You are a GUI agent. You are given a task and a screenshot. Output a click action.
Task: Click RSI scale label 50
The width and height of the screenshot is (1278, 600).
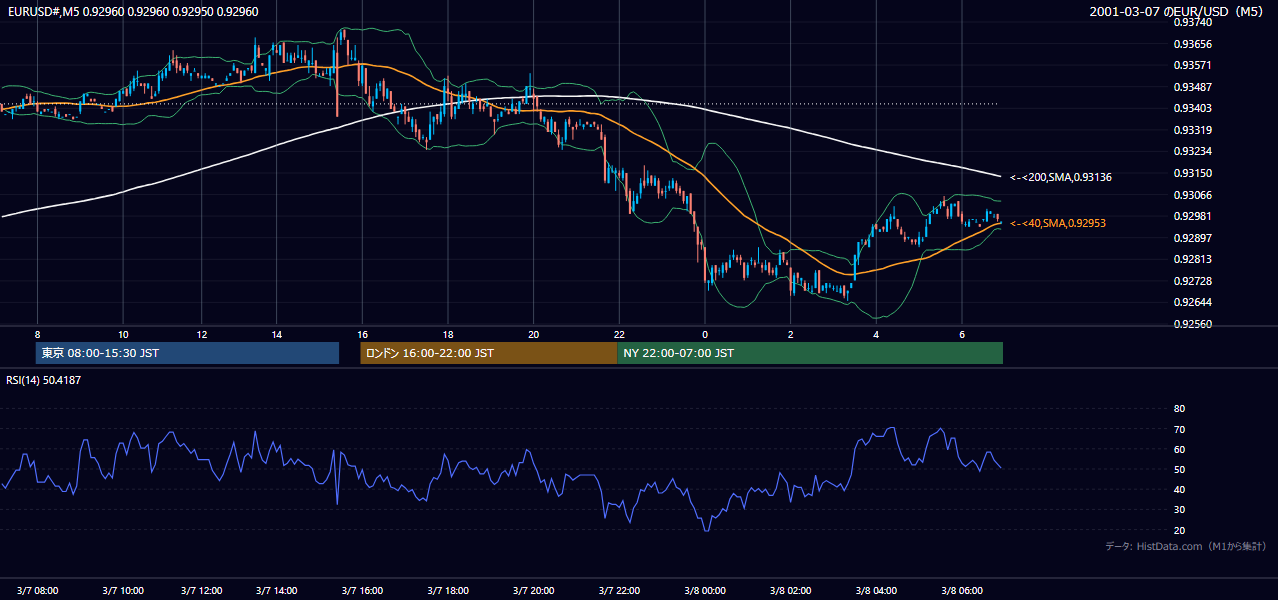(1179, 469)
